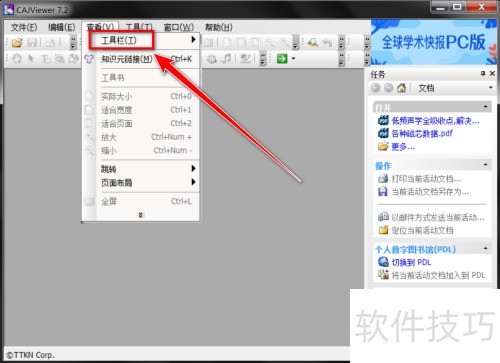Viewport: 500px width, 363px height.
Task: Open the 帮助(H) menu
Action: 219,27
